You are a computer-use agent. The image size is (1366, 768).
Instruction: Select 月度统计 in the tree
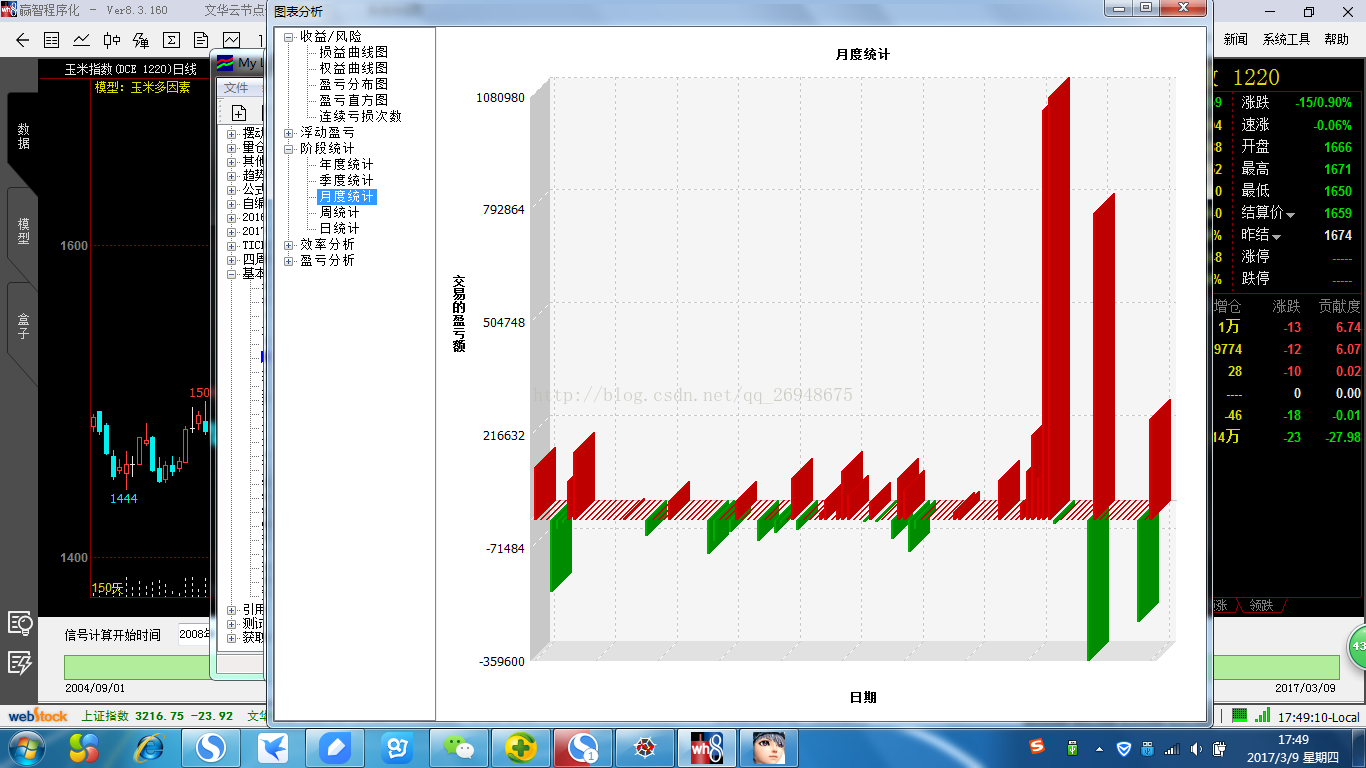(x=347, y=197)
